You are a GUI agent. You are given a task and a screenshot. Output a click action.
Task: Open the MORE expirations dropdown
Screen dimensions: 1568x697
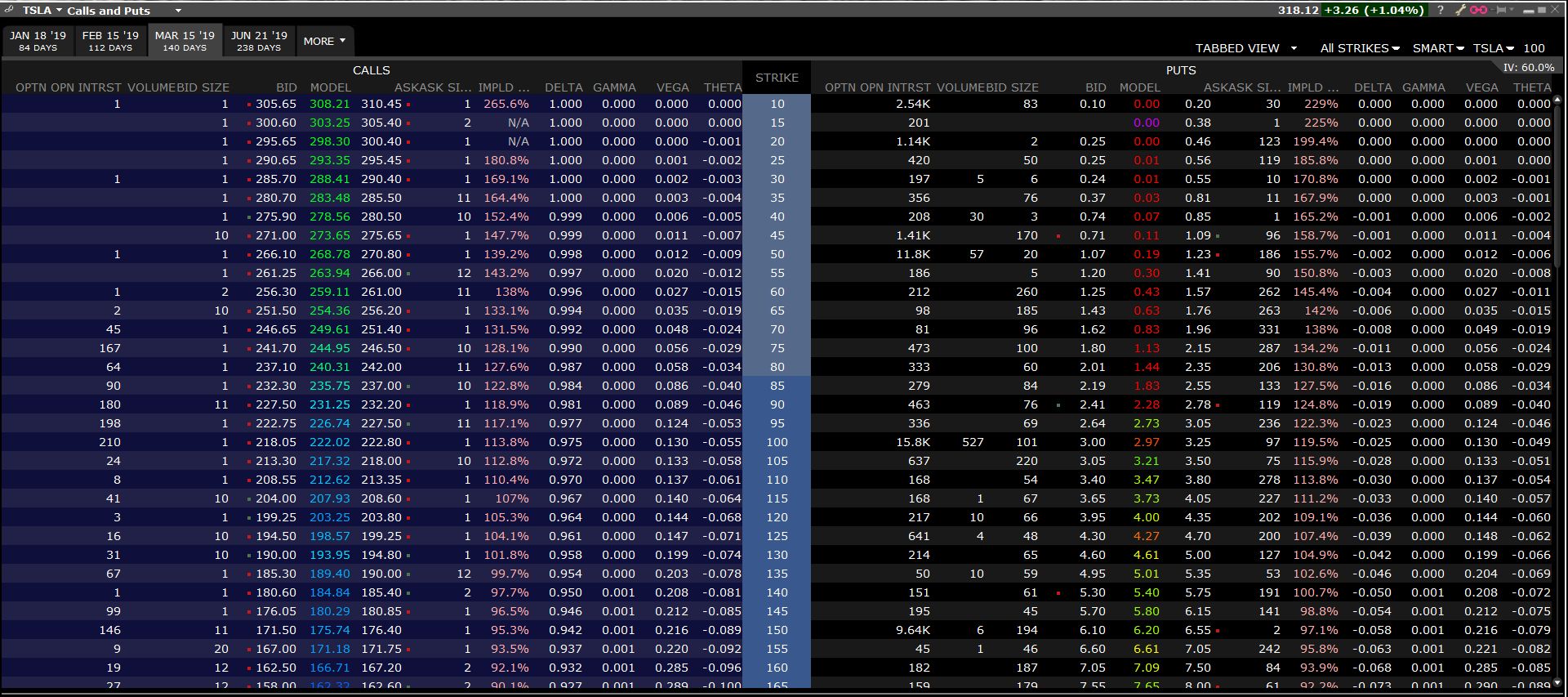coord(324,41)
